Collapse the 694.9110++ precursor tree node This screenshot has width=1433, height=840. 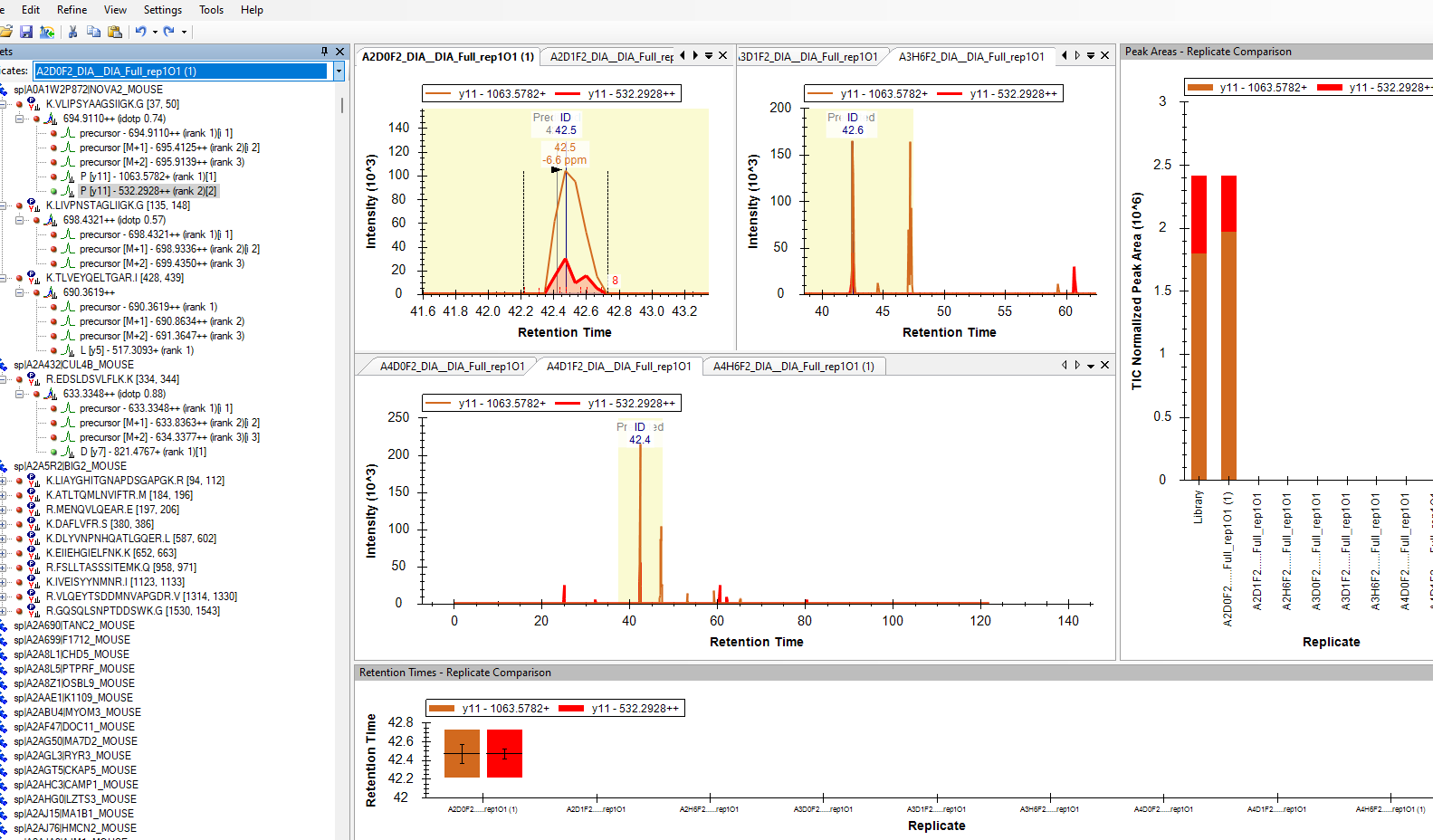pos(20,119)
